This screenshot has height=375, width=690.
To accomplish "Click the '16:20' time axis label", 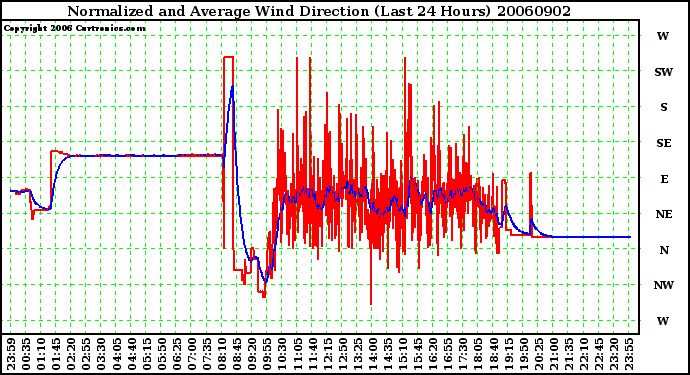I will tap(433, 354).
